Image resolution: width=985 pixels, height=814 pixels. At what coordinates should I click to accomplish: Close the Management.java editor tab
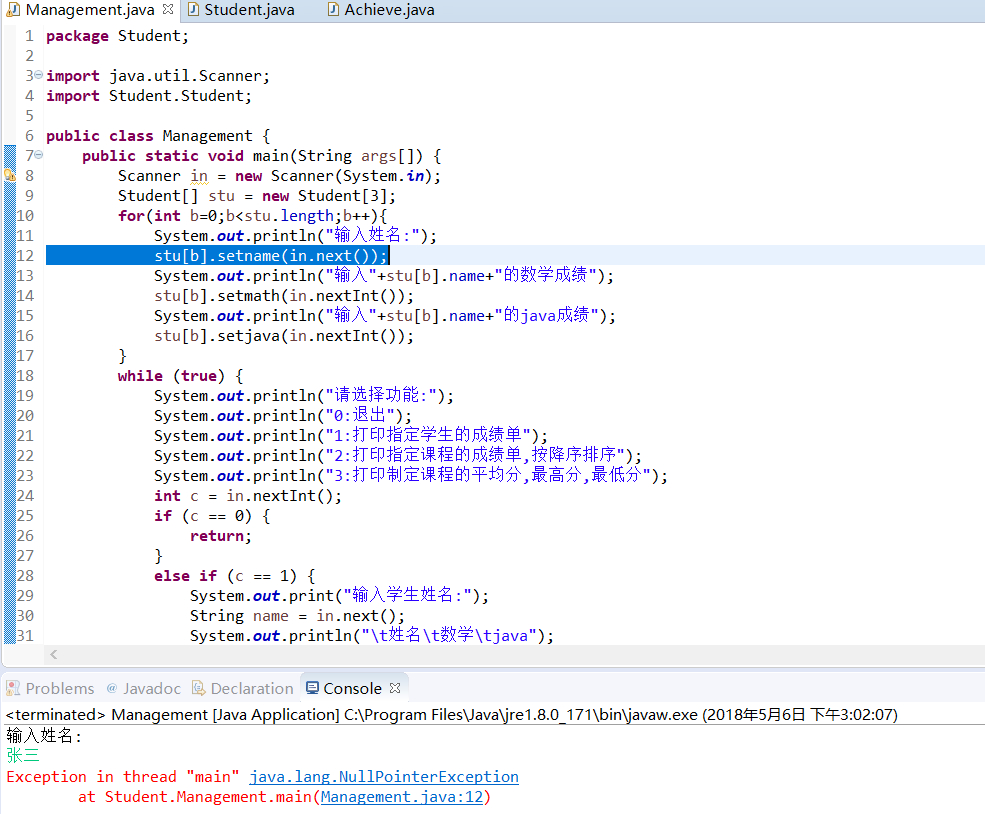[168, 9]
